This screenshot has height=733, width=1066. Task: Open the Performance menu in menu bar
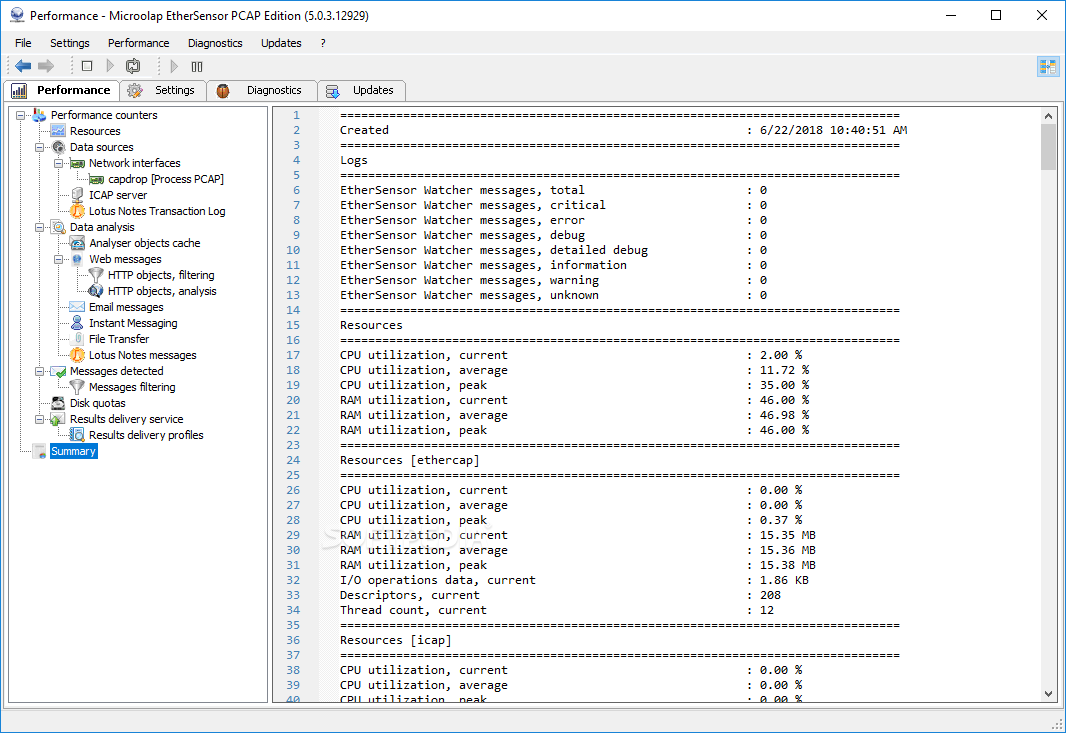pyautogui.click(x=139, y=43)
